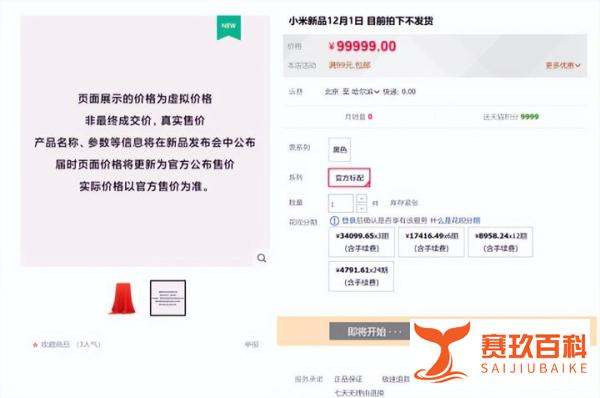The height and width of the screenshot is (398, 600).
Task: Click the 即将开始 button
Action: click(370, 331)
